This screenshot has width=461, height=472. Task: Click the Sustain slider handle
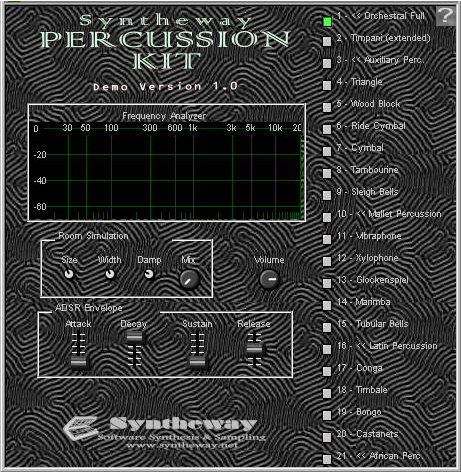pyautogui.click(x=197, y=362)
